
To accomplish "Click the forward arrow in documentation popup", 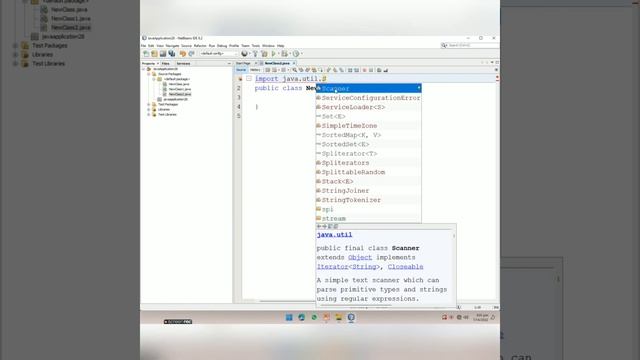I will [325, 226].
